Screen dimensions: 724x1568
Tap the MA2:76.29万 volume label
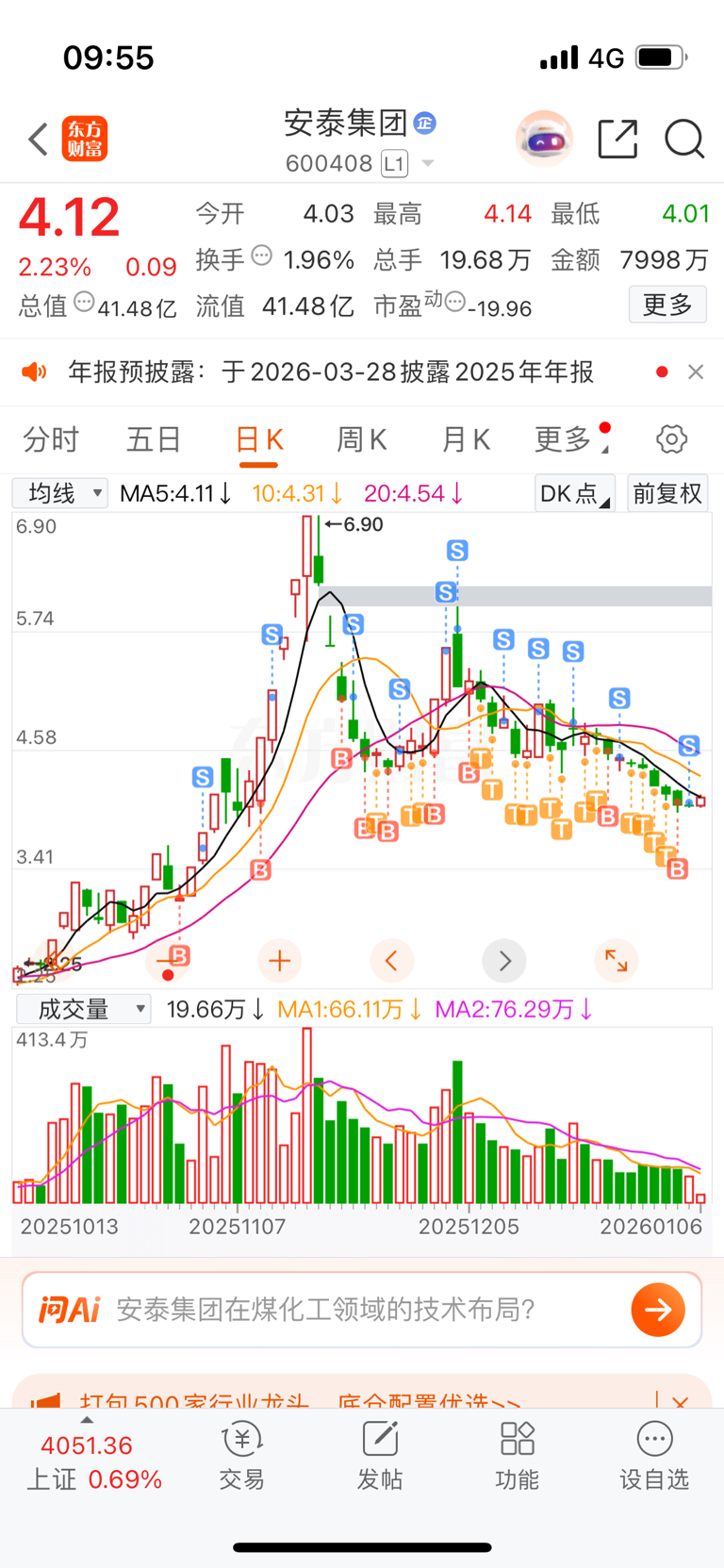(514, 1010)
